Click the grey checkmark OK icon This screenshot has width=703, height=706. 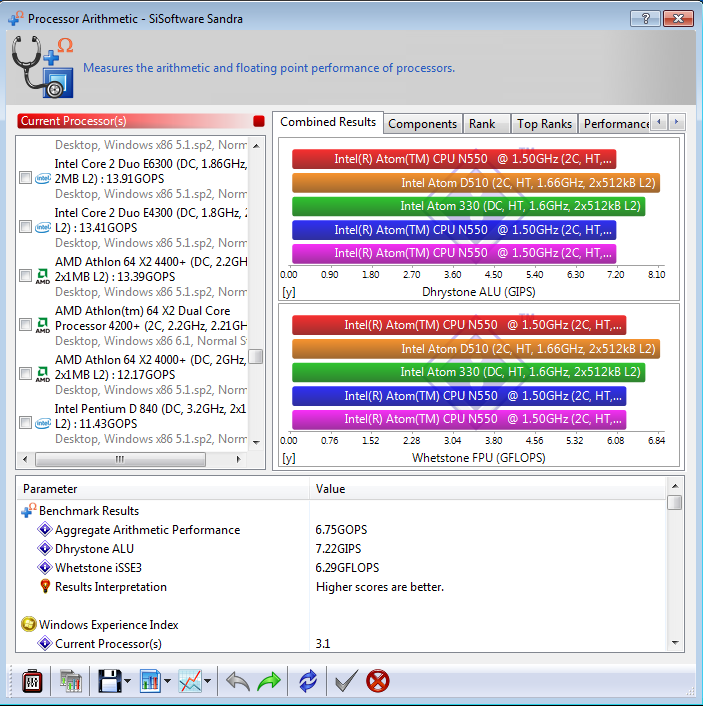[345, 682]
